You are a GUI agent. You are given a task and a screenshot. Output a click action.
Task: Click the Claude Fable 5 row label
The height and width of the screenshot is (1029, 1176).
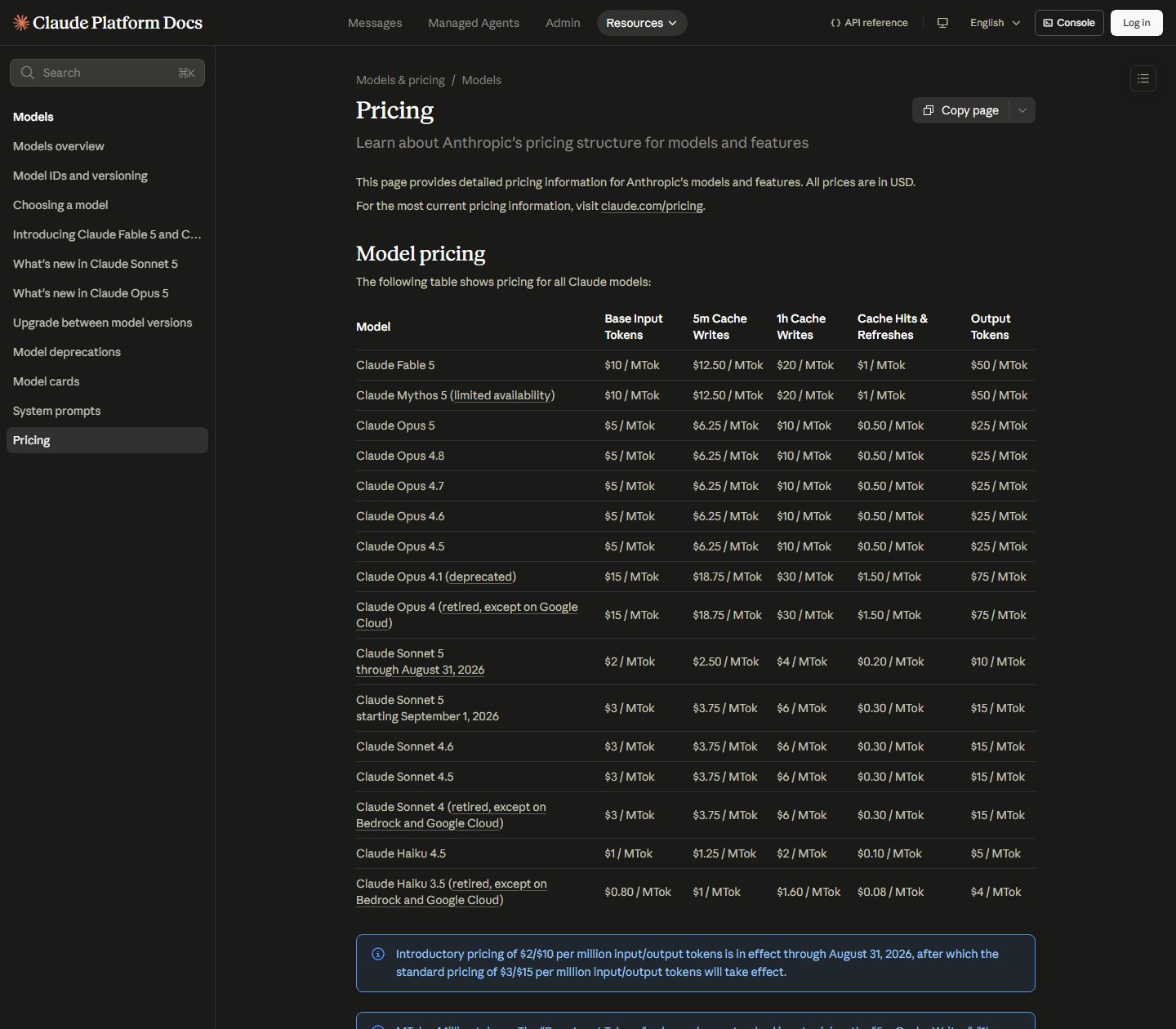coord(395,365)
